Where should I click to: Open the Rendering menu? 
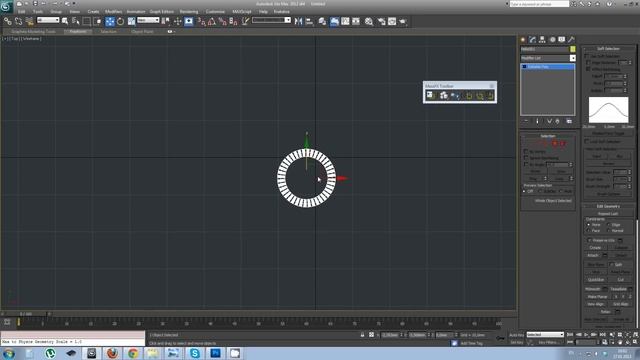click(189, 11)
